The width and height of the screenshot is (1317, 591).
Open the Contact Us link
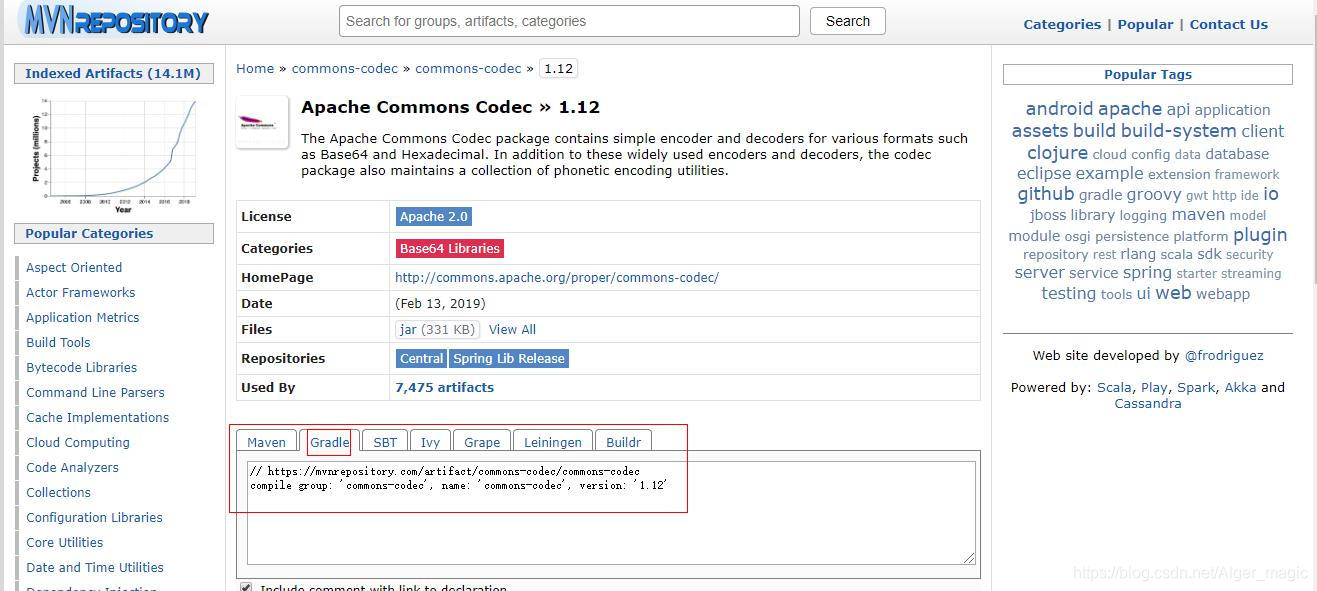pyautogui.click(x=1228, y=24)
